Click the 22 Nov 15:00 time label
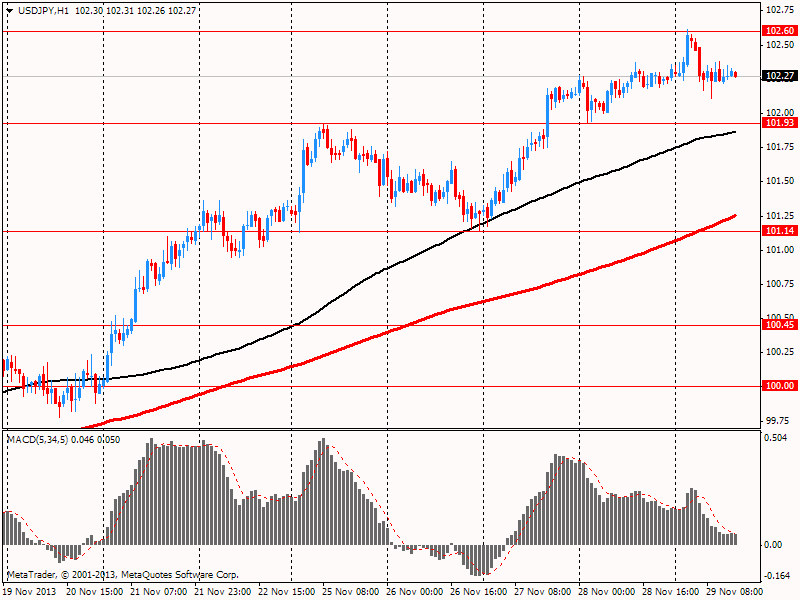The width and height of the screenshot is (800, 600). click(x=286, y=592)
